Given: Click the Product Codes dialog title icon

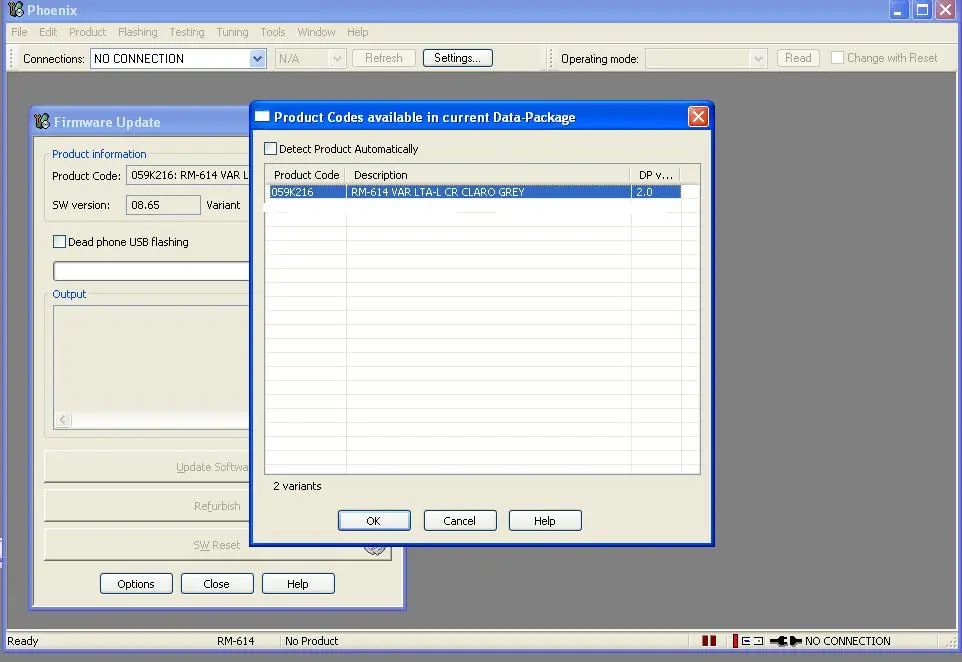Looking at the screenshot, I should [x=263, y=117].
